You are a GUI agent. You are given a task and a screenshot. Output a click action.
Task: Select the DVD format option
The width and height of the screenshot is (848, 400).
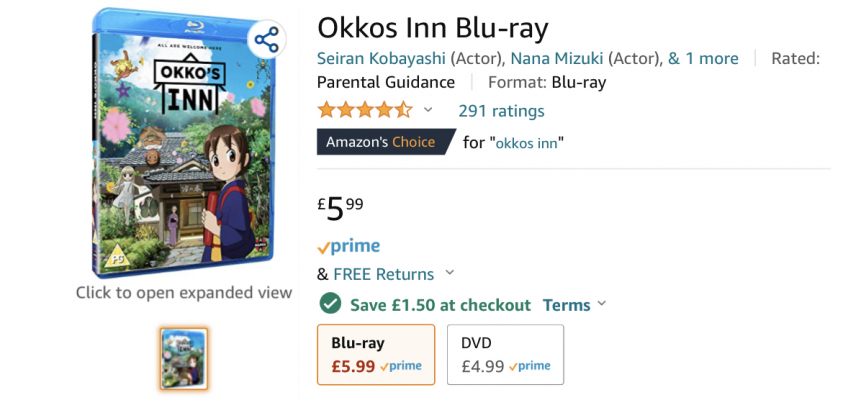(x=505, y=355)
